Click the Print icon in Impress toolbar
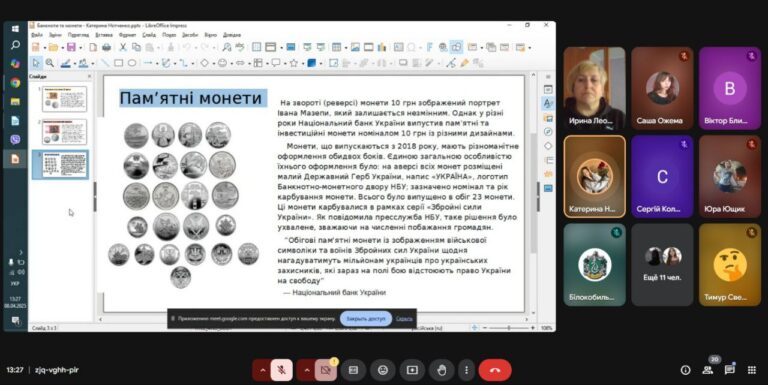This screenshot has height=385, width=768. 106,48
